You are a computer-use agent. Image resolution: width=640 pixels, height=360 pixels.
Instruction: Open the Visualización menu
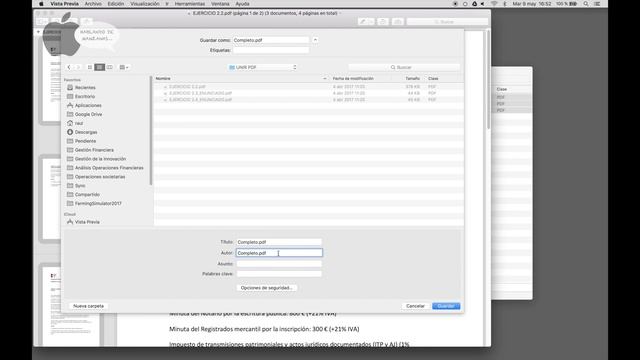pyautogui.click(x=145, y=4)
